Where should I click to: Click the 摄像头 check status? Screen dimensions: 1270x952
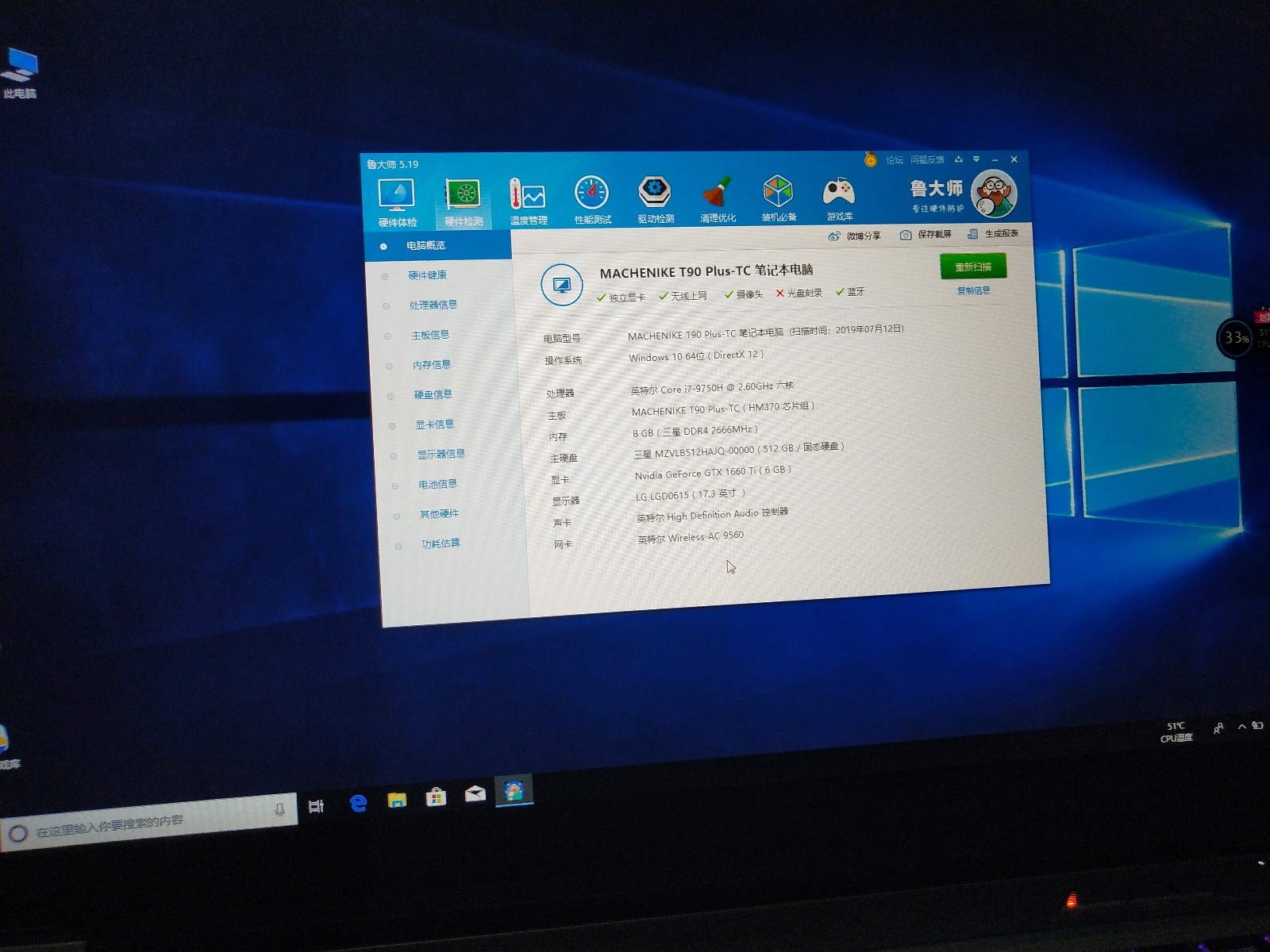[744, 294]
